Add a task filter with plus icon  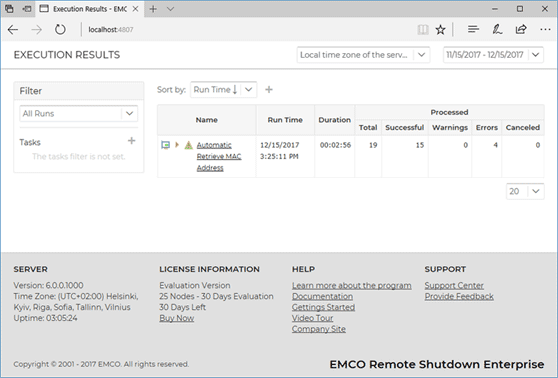tap(131, 141)
